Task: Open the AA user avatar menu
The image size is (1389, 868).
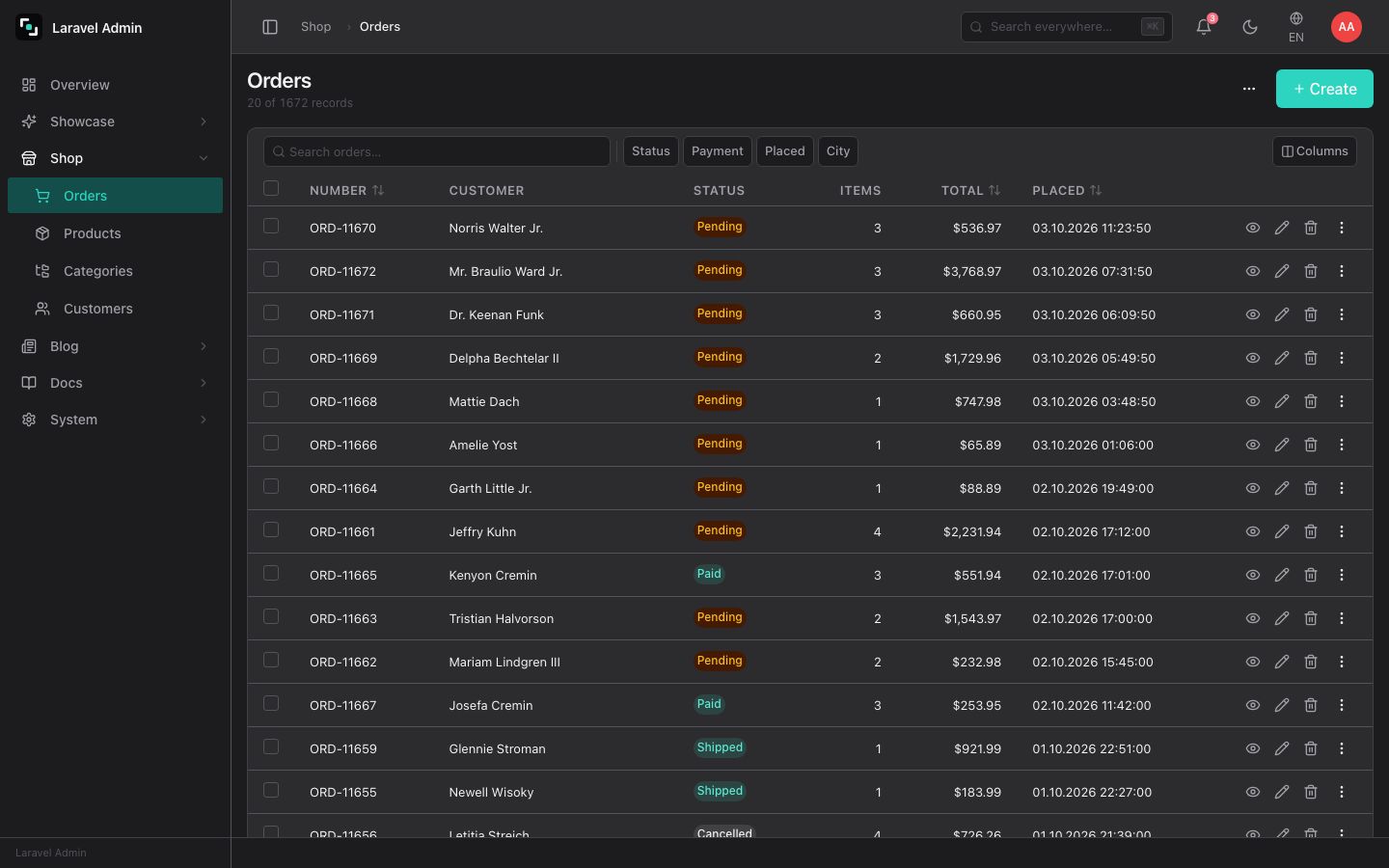Action: point(1347,27)
